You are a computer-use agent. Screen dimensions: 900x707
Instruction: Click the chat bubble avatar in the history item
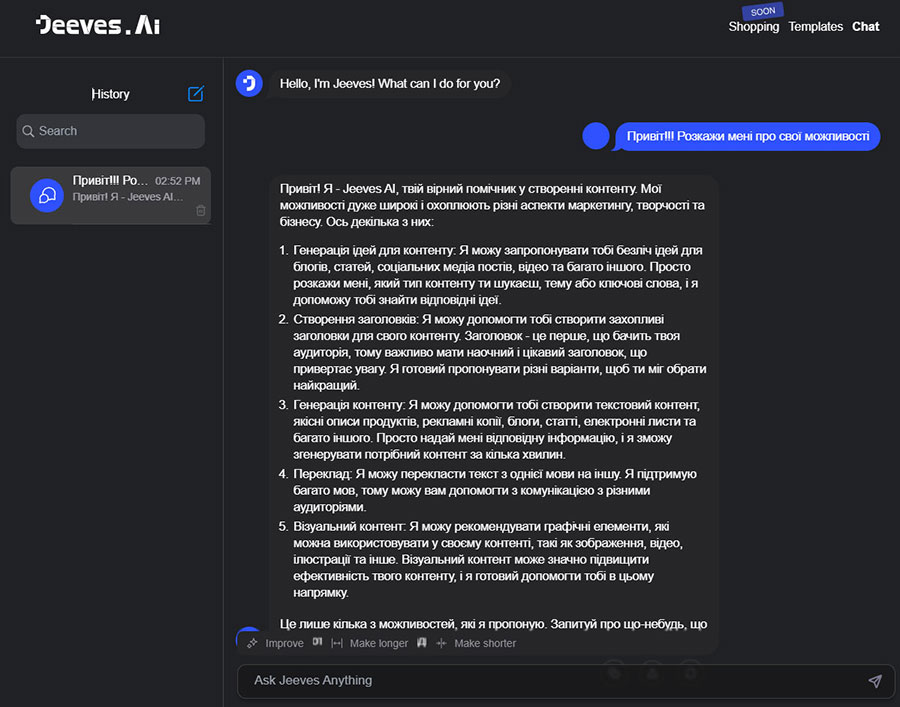pyautogui.click(x=46, y=195)
